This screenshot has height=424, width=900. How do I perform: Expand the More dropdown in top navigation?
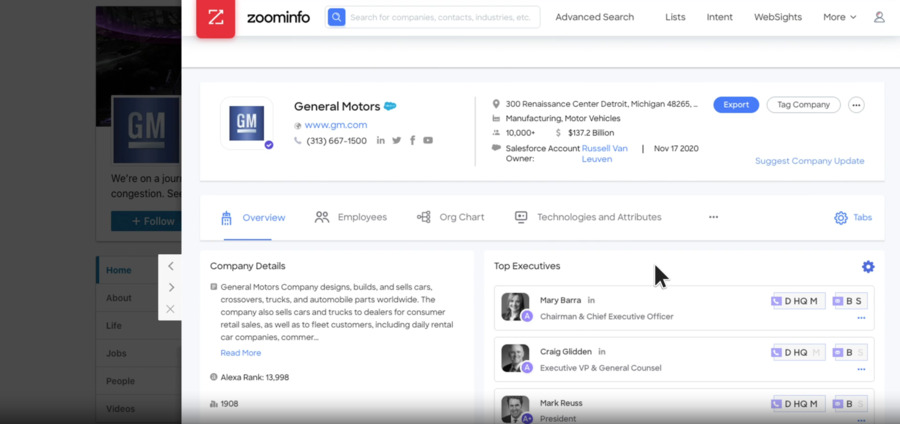[x=839, y=17]
